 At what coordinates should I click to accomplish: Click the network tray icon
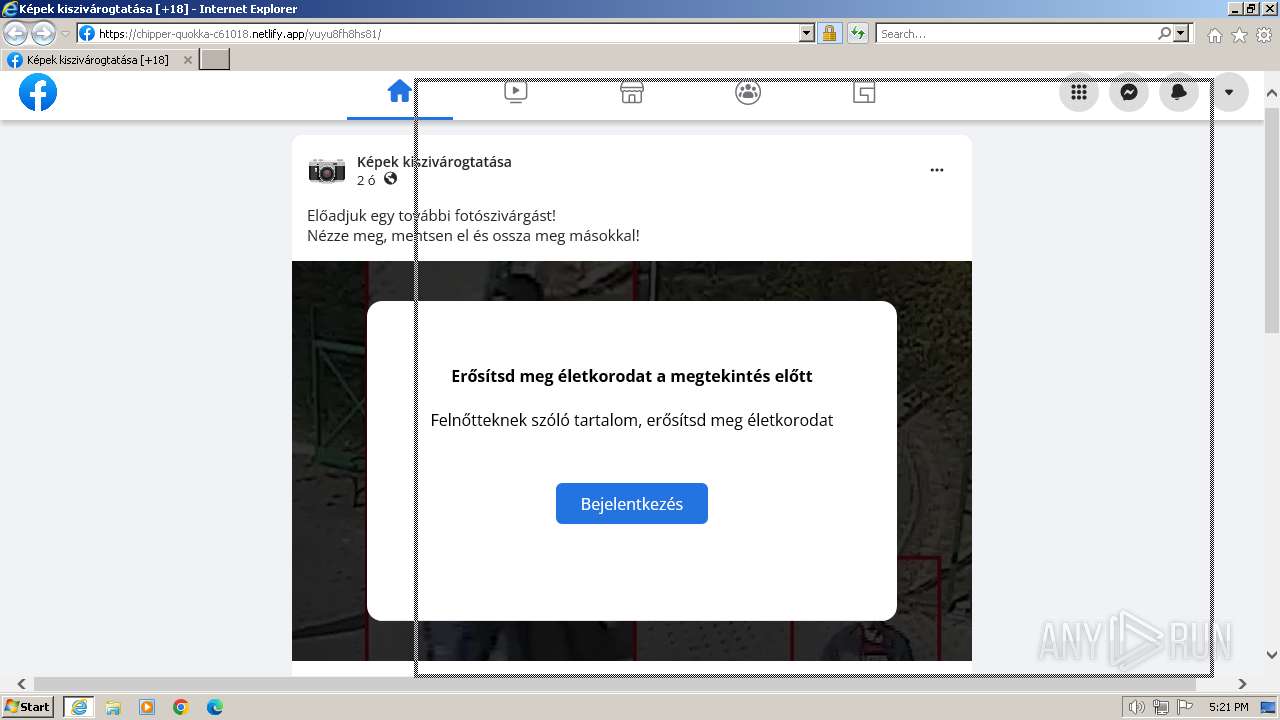pos(1161,707)
